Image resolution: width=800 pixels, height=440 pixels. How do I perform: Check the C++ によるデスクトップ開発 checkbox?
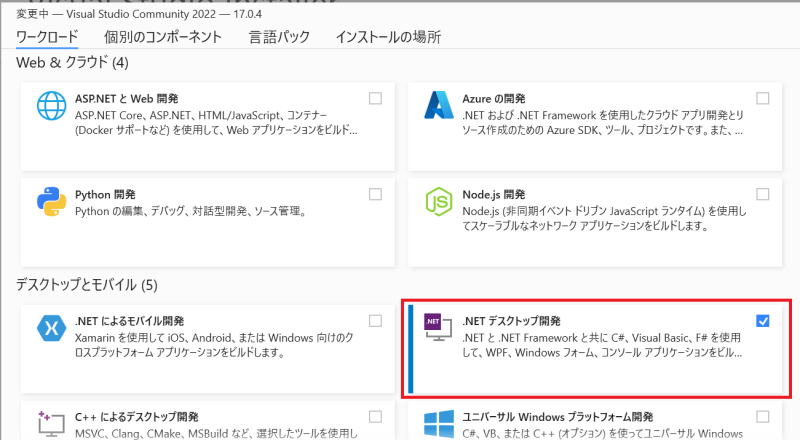[376, 417]
